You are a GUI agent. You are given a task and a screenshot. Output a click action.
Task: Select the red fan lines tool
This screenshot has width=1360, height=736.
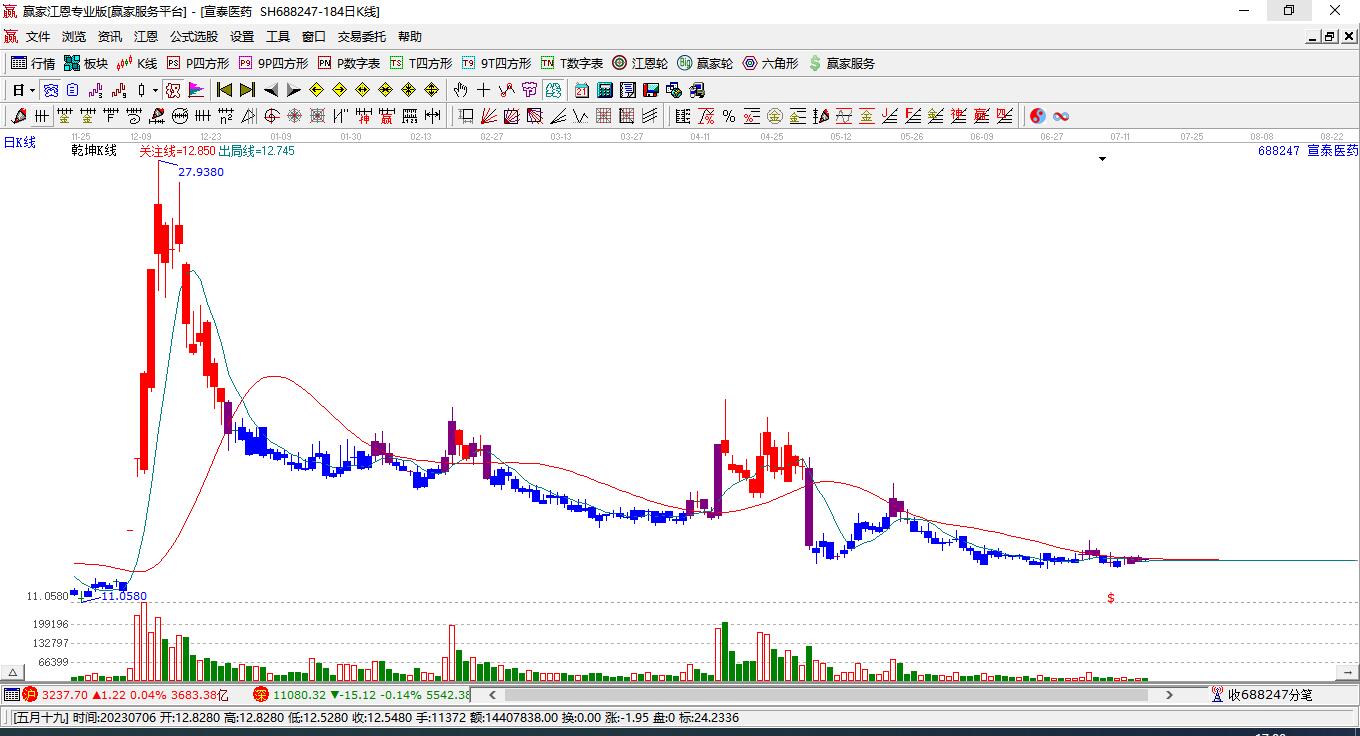pyautogui.click(x=489, y=116)
